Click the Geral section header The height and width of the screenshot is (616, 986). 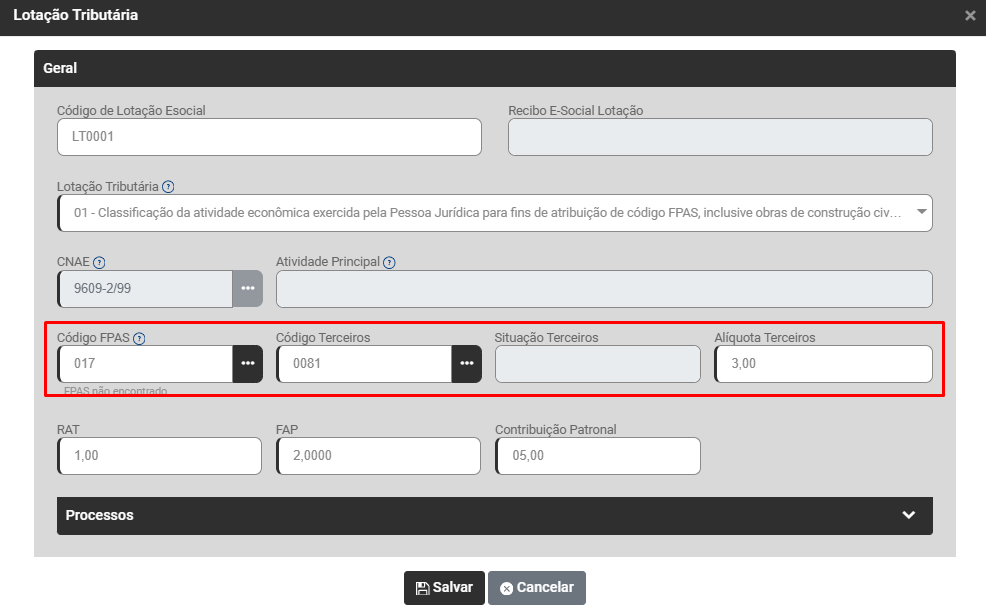(495, 69)
